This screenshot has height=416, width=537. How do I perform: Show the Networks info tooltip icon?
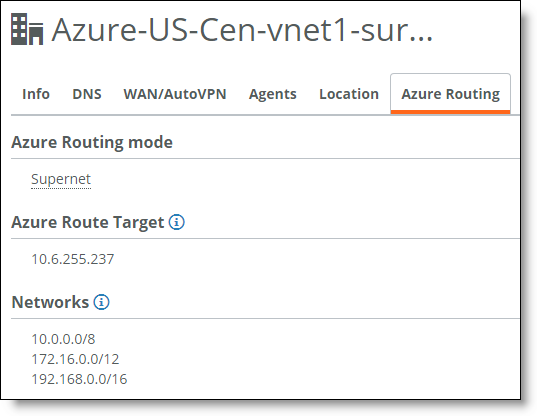[102, 302]
